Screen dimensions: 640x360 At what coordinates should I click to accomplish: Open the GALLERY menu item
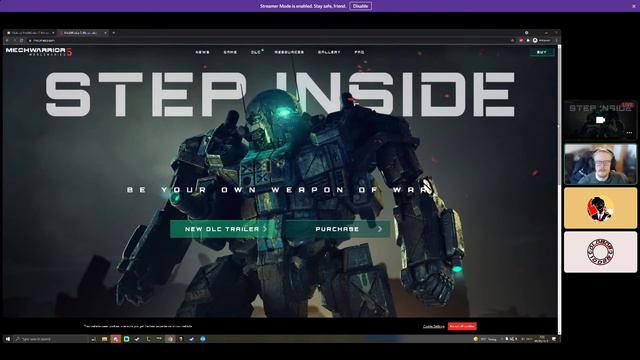329,52
